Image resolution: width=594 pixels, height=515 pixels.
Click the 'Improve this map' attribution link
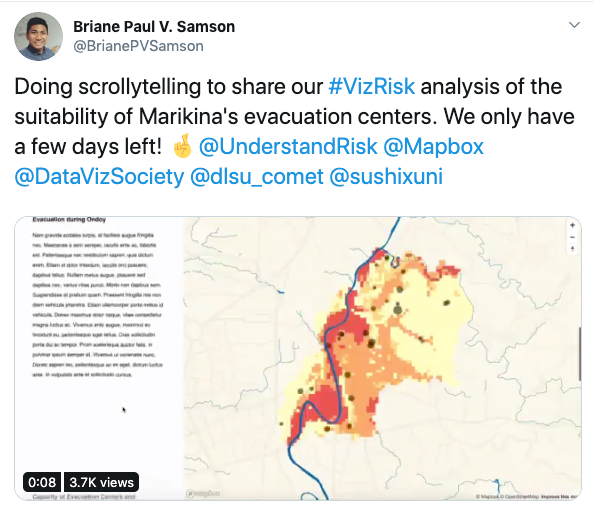point(560,496)
